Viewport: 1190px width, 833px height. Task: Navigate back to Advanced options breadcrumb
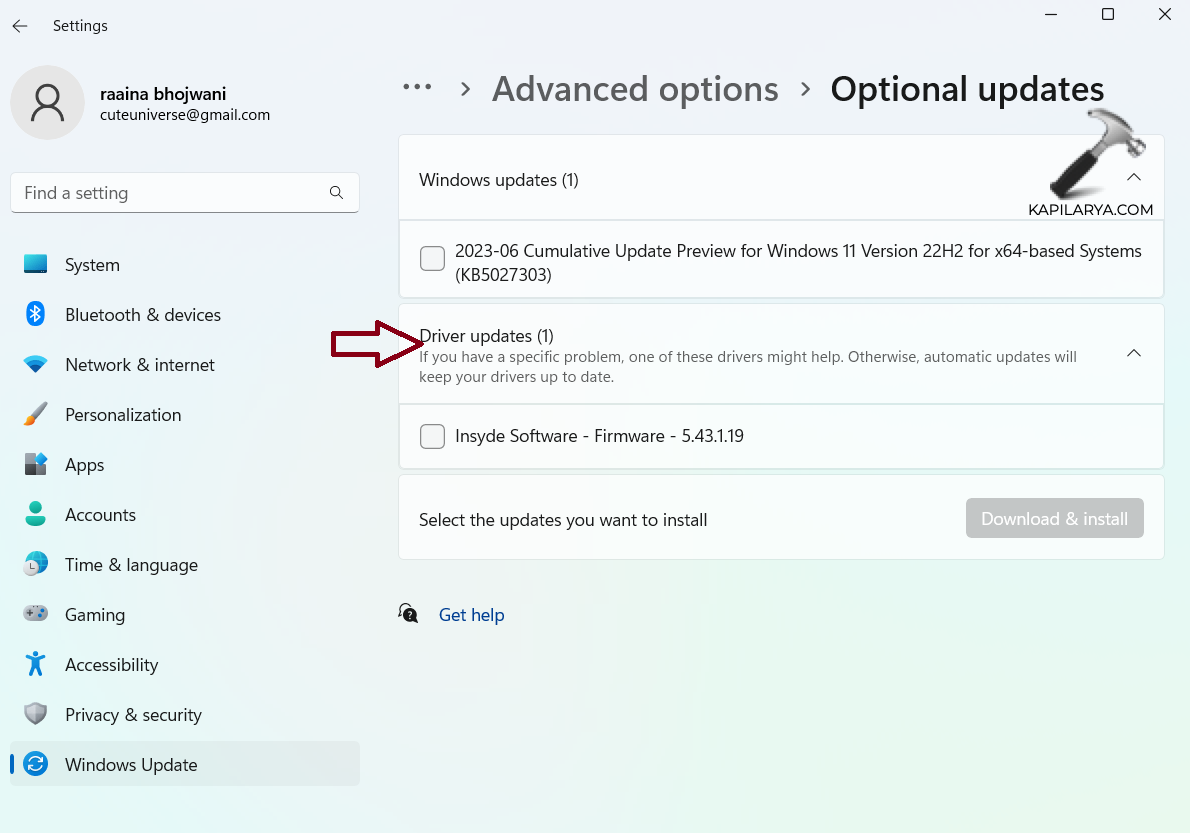(x=635, y=89)
